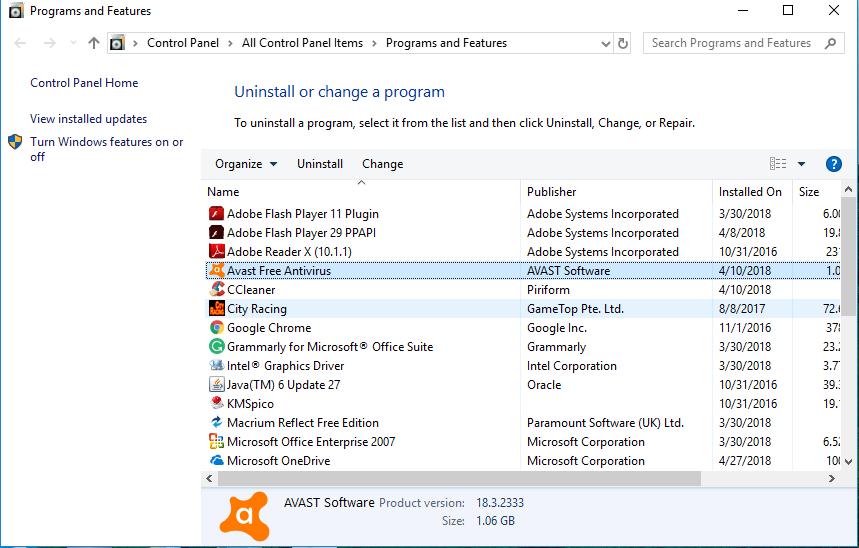Screen dimensions: 859x548
Task: Click the Microsoft OneDrive cloud icon
Action: pos(216,460)
